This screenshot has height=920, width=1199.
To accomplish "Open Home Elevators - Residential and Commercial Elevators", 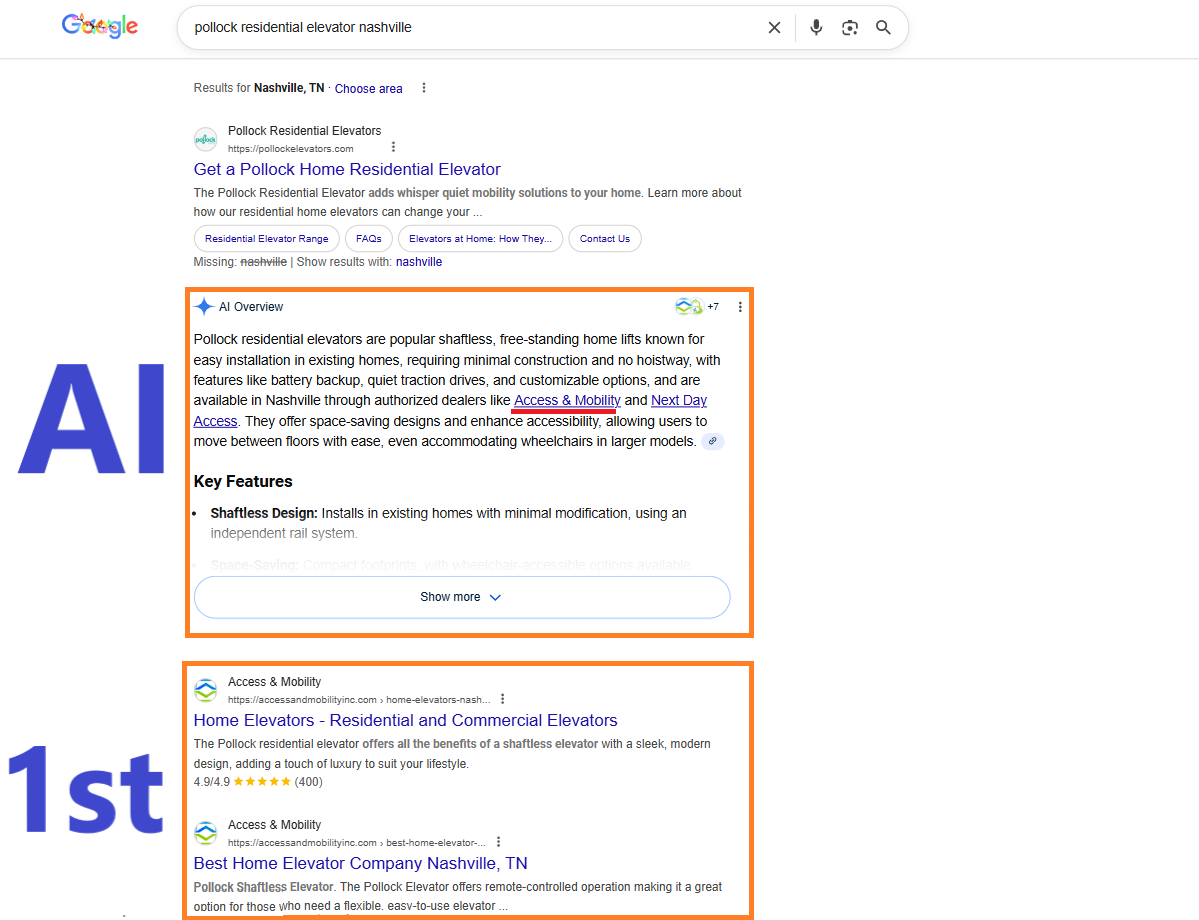I will (x=405, y=720).
